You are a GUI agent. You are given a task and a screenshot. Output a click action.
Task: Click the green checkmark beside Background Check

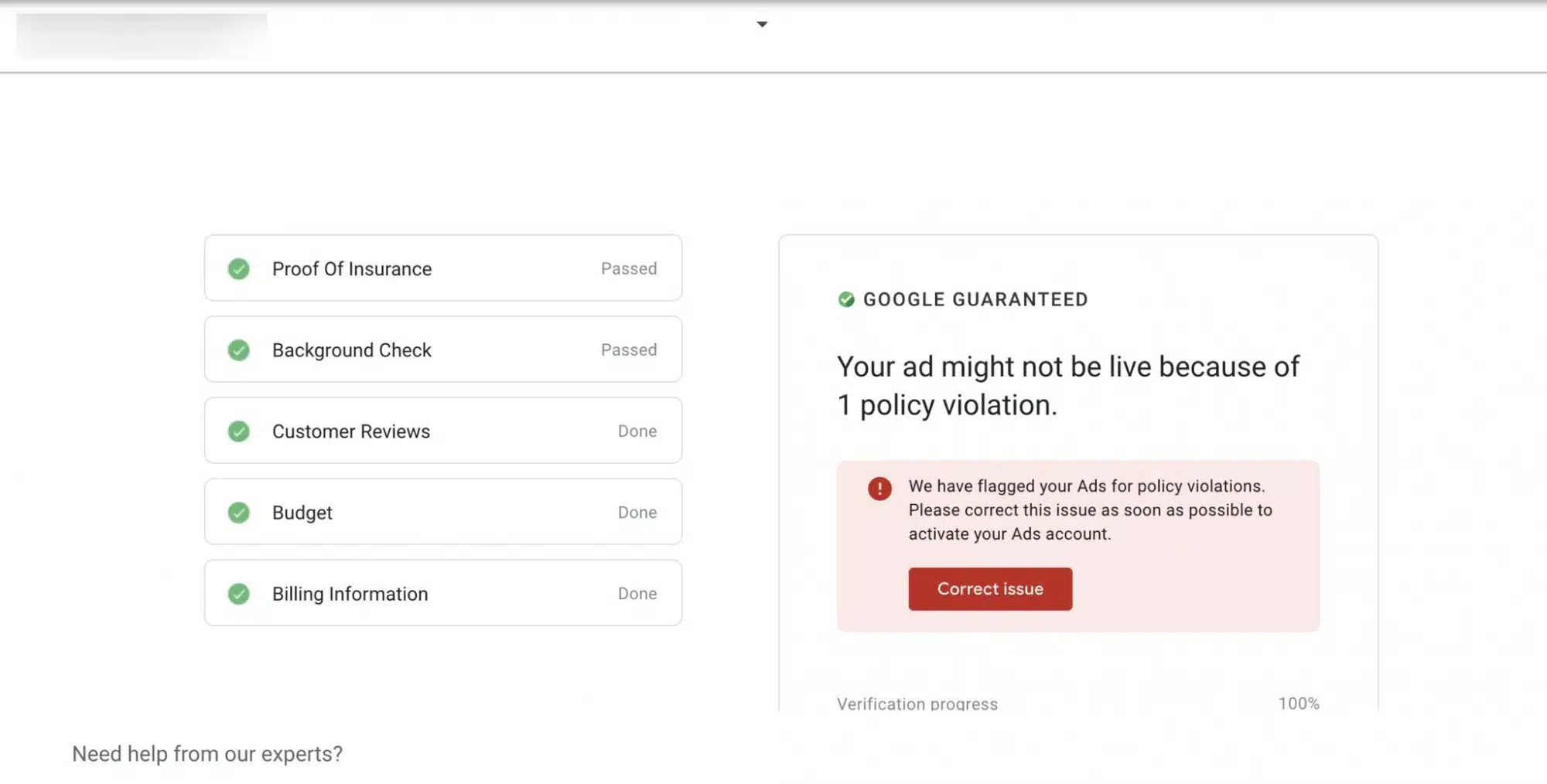tap(238, 349)
